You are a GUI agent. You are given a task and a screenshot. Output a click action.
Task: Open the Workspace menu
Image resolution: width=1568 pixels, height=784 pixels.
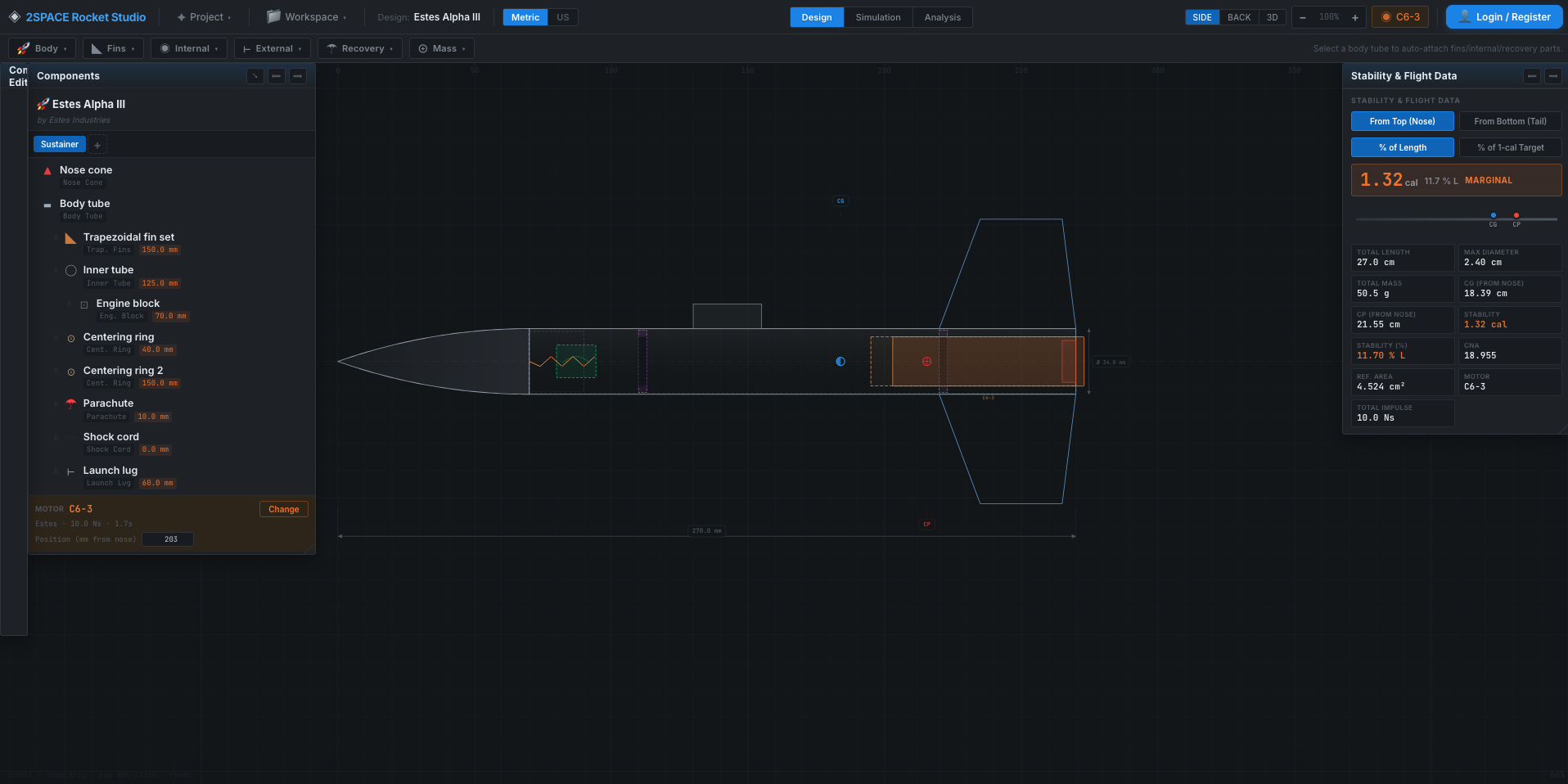pos(306,17)
